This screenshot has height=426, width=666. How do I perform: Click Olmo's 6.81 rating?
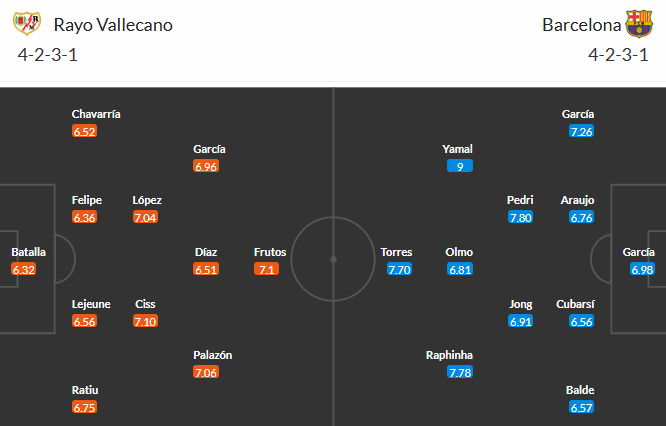460,270
